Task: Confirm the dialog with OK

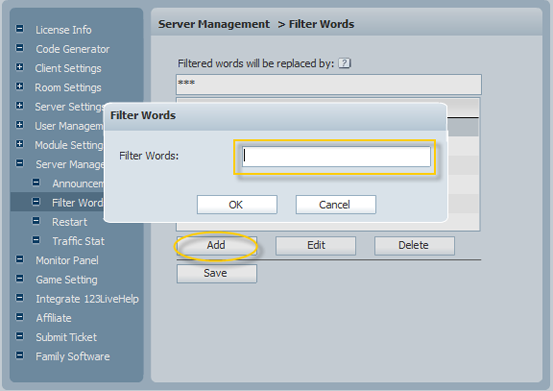Action: click(x=237, y=204)
